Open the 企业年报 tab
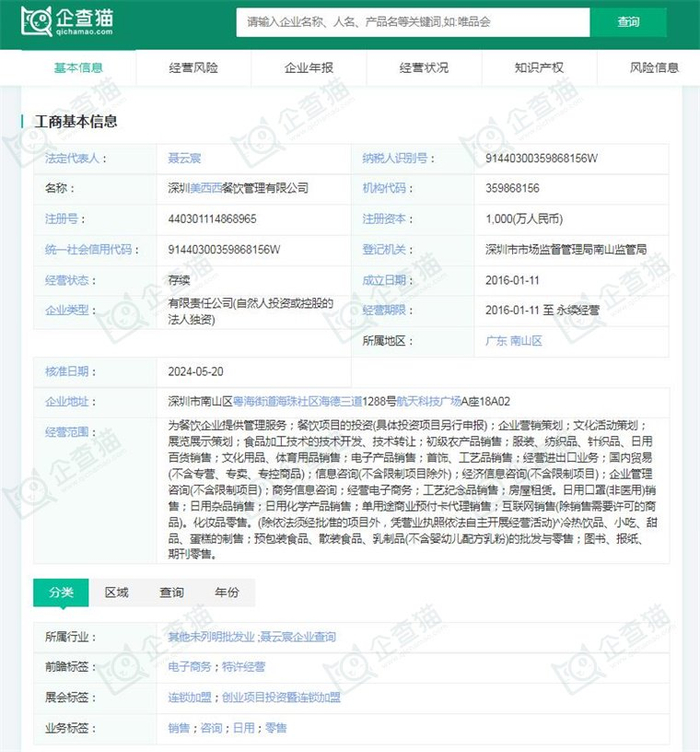 pos(309,68)
